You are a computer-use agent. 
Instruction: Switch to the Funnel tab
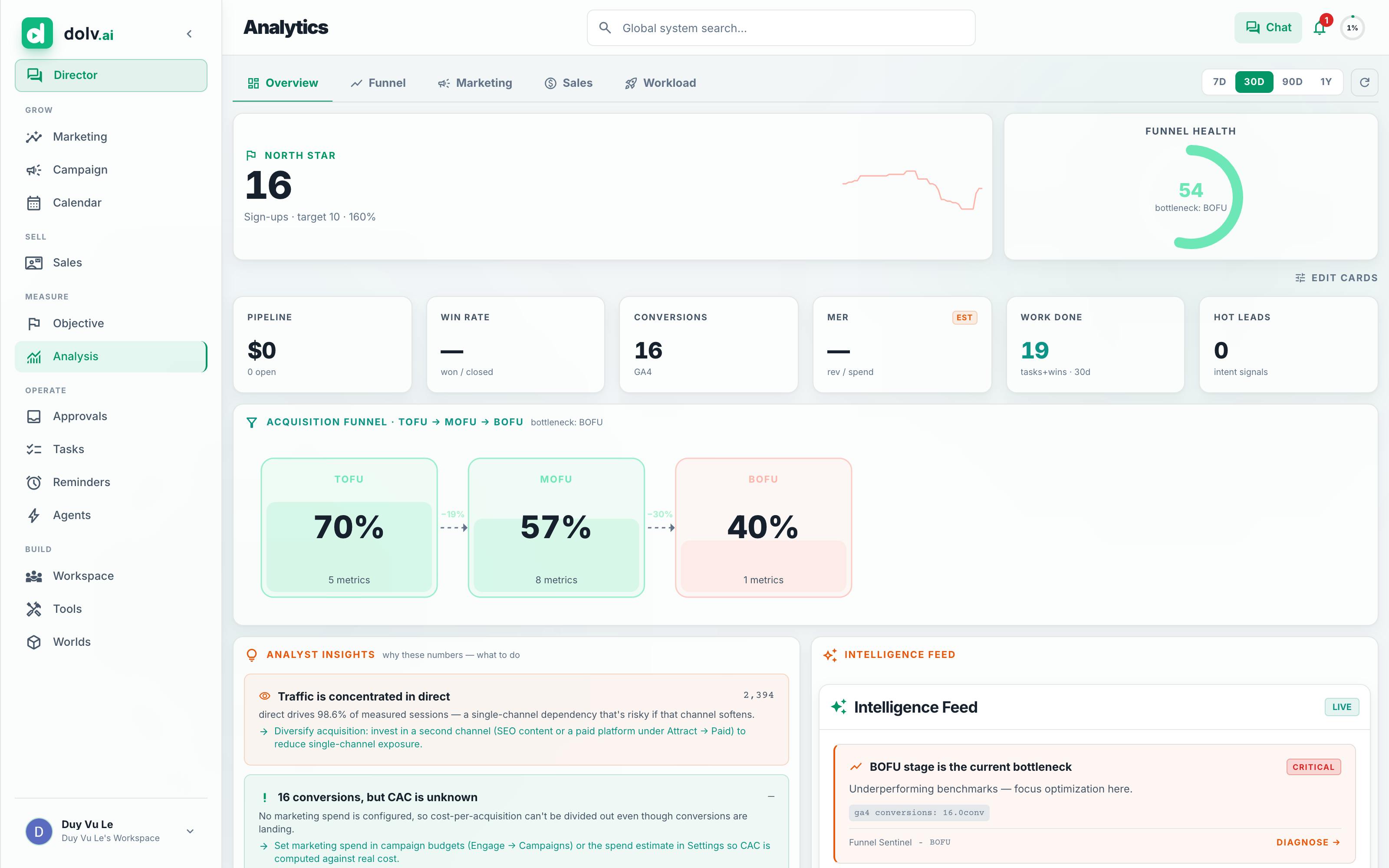tap(378, 83)
